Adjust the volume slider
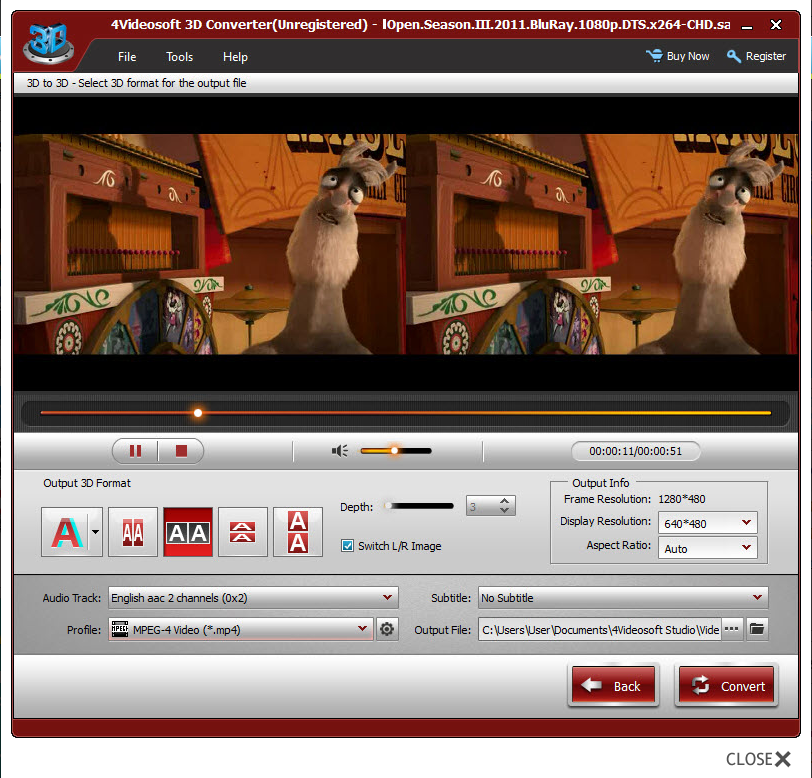 pos(396,451)
